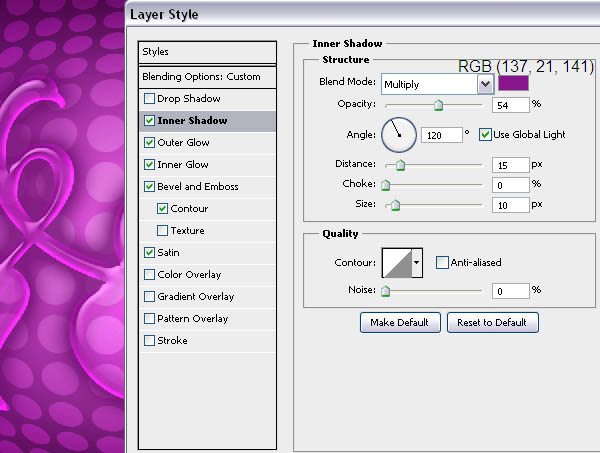Open the purple shadow color swatch
600x453 pixels.
pyautogui.click(x=514, y=85)
